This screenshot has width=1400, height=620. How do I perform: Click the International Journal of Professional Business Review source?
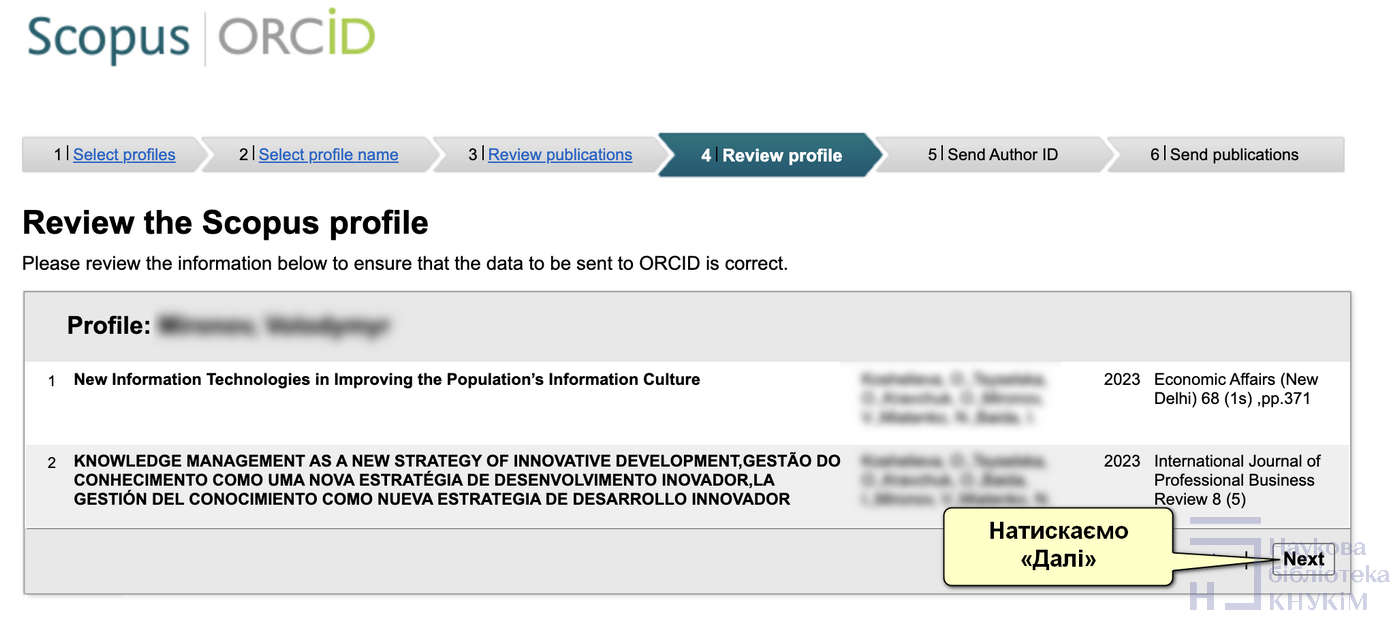point(1237,480)
